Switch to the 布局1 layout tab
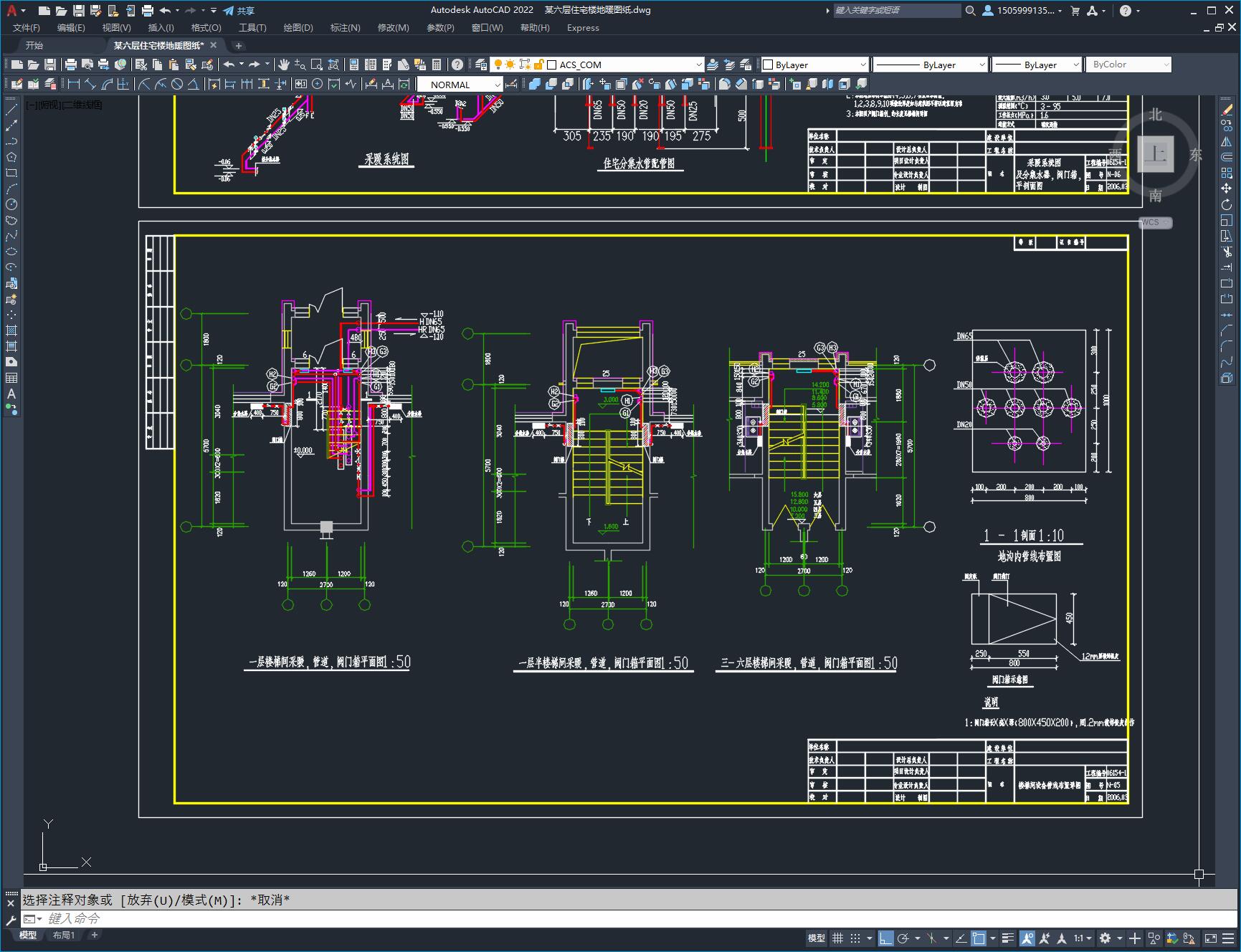The height and width of the screenshot is (952, 1241). [x=64, y=935]
